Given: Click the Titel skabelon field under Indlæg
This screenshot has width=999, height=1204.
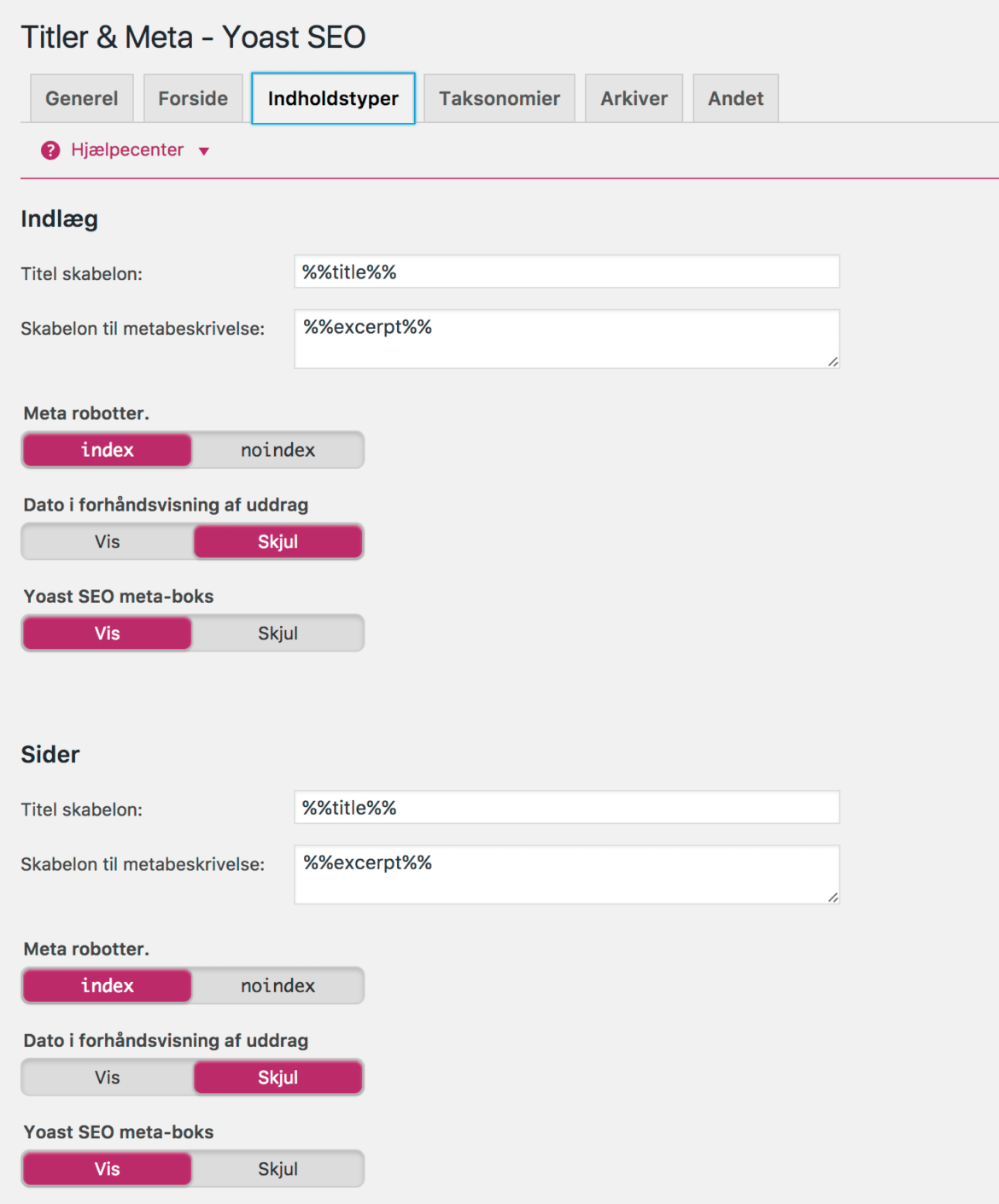Looking at the screenshot, I should click(566, 271).
